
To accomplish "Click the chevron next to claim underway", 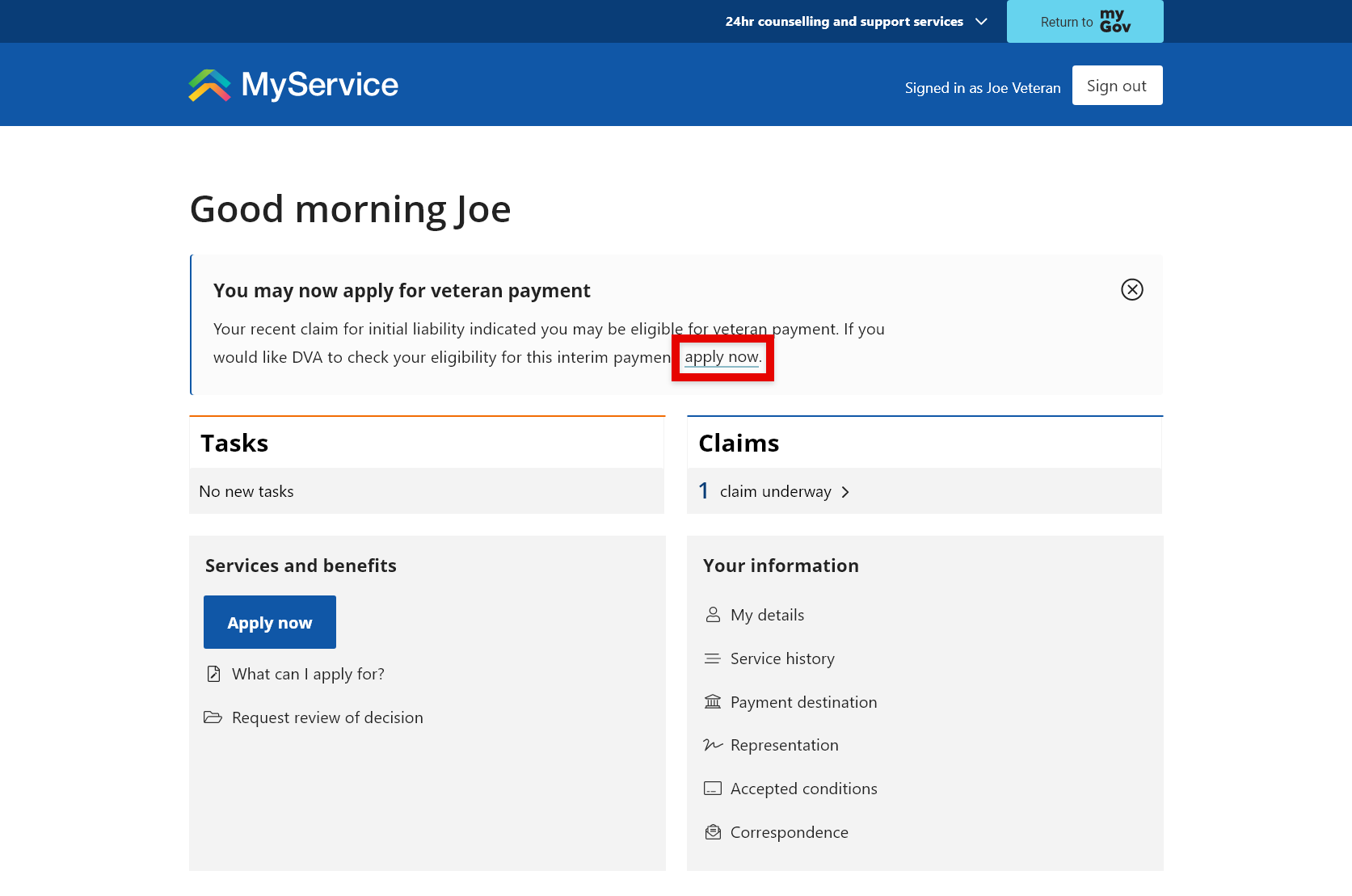I will (x=845, y=492).
